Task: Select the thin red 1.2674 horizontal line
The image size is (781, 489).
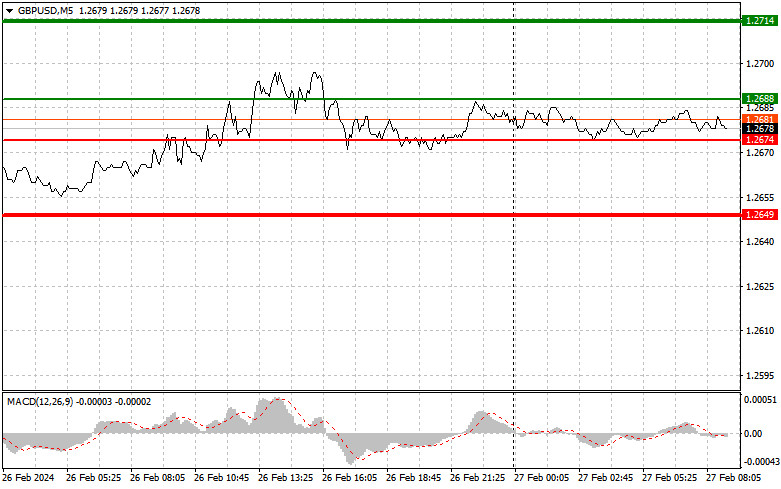Action: 372,140
